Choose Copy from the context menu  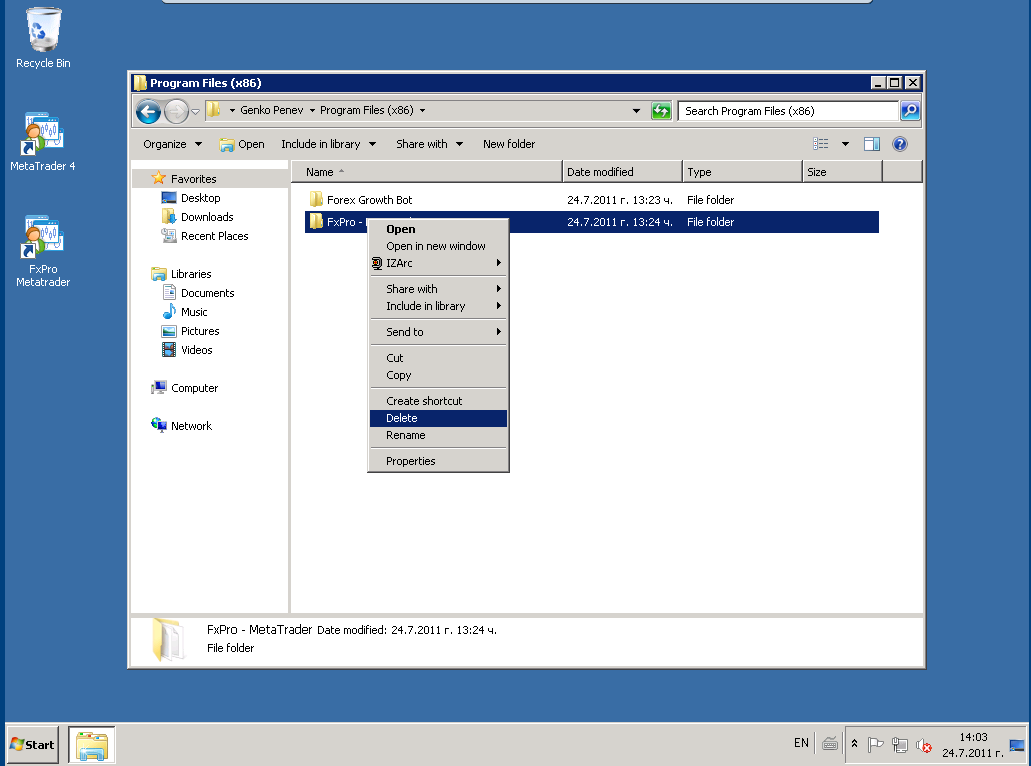coord(438,375)
